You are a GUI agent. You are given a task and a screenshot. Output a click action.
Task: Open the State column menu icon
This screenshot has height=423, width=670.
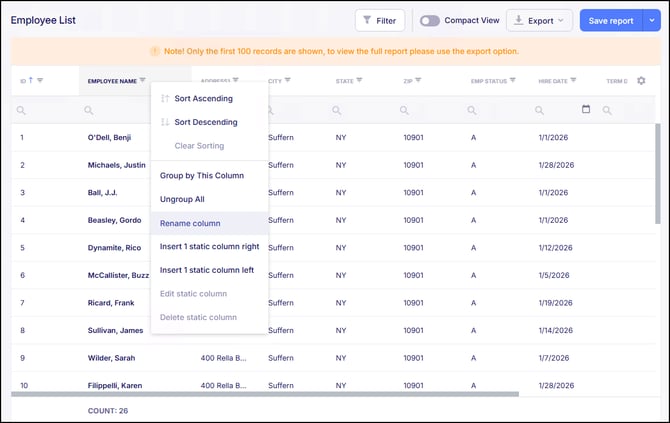pyautogui.click(x=359, y=80)
